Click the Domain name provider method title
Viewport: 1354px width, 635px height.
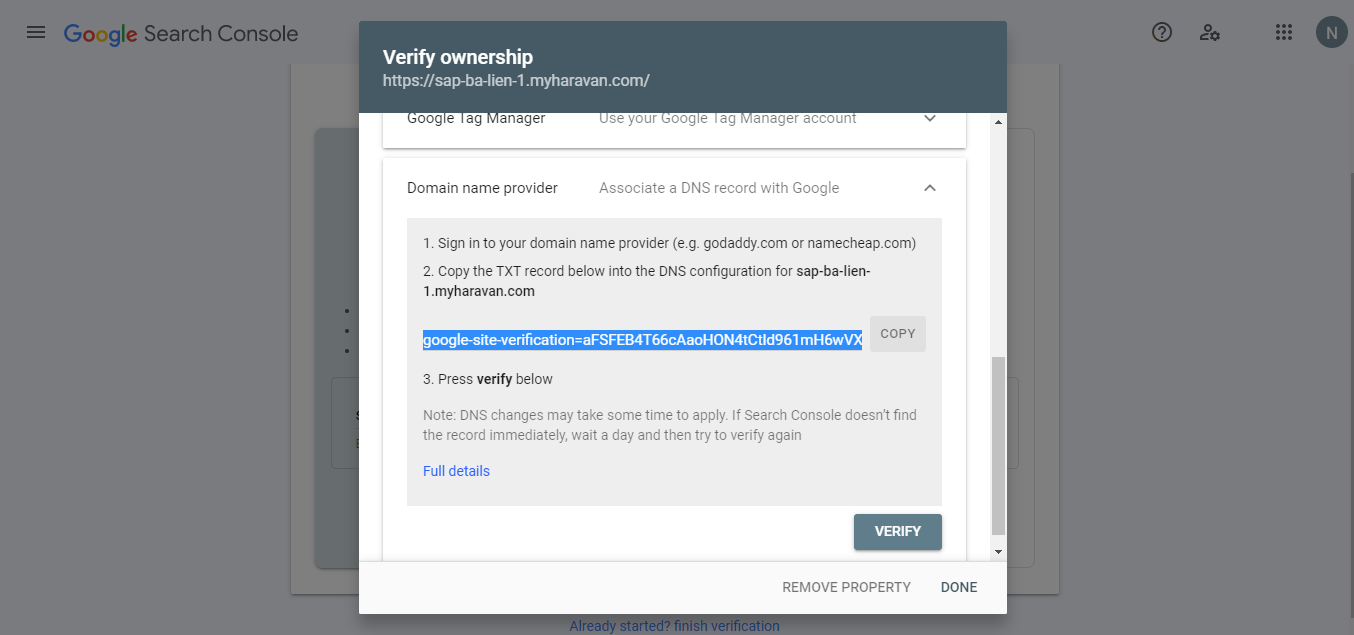point(482,188)
